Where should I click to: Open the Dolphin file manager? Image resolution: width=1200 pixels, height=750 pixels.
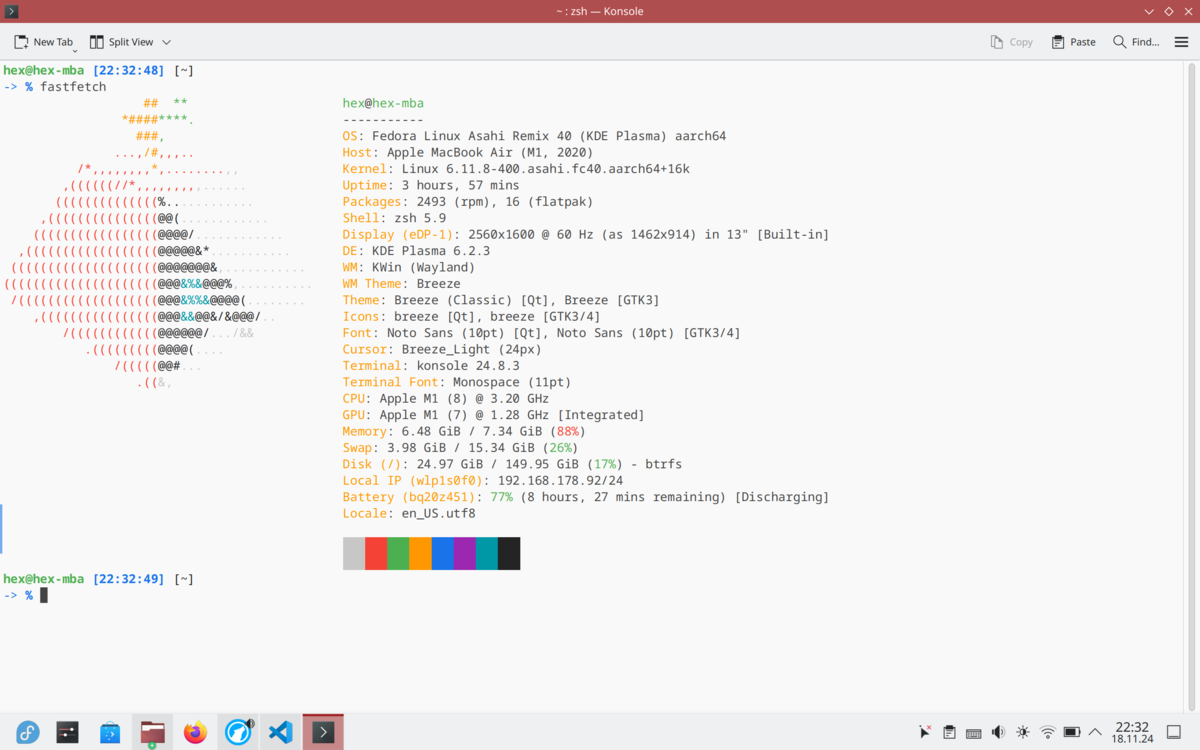[152, 732]
